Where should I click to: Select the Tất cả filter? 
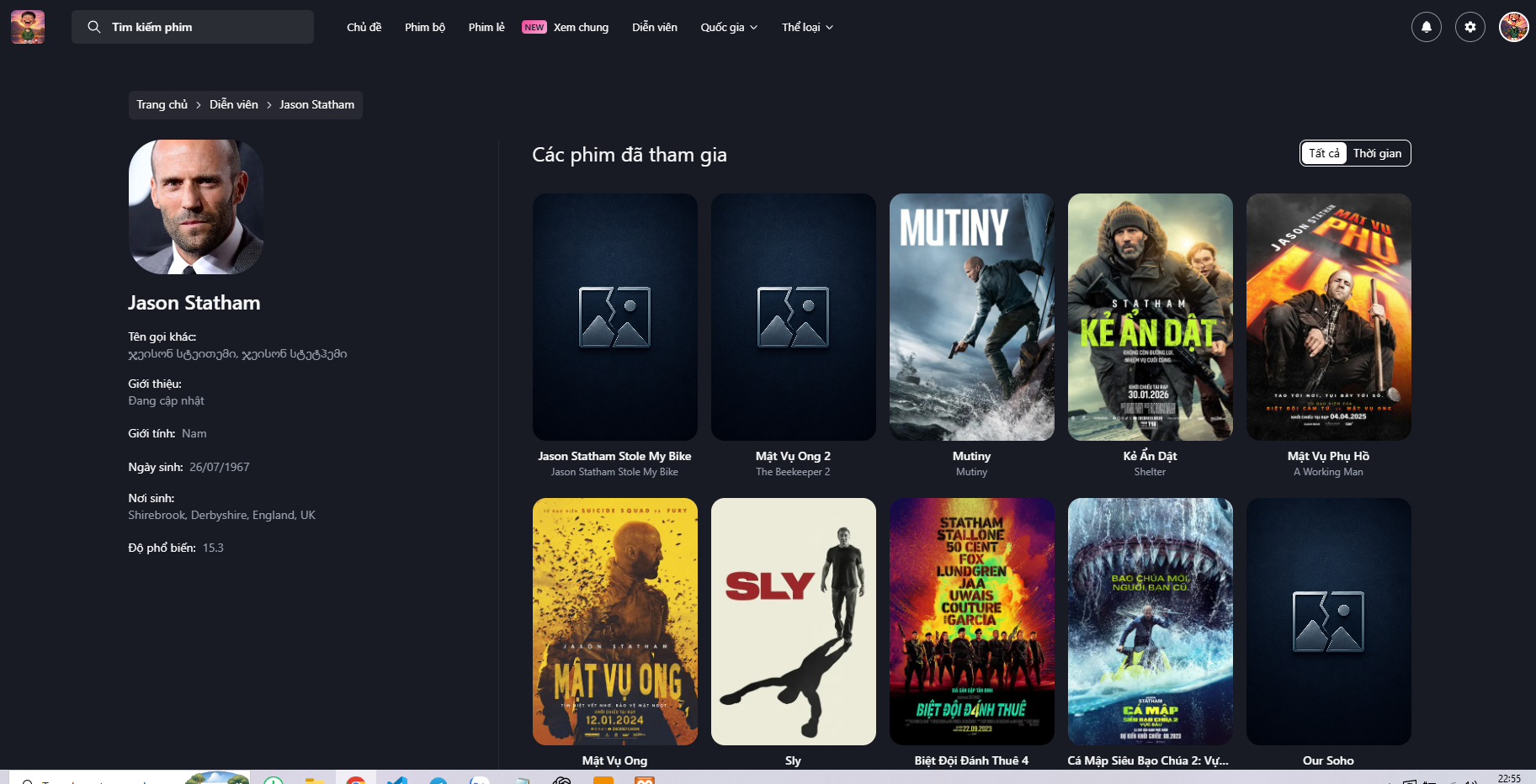[x=1324, y=153]
